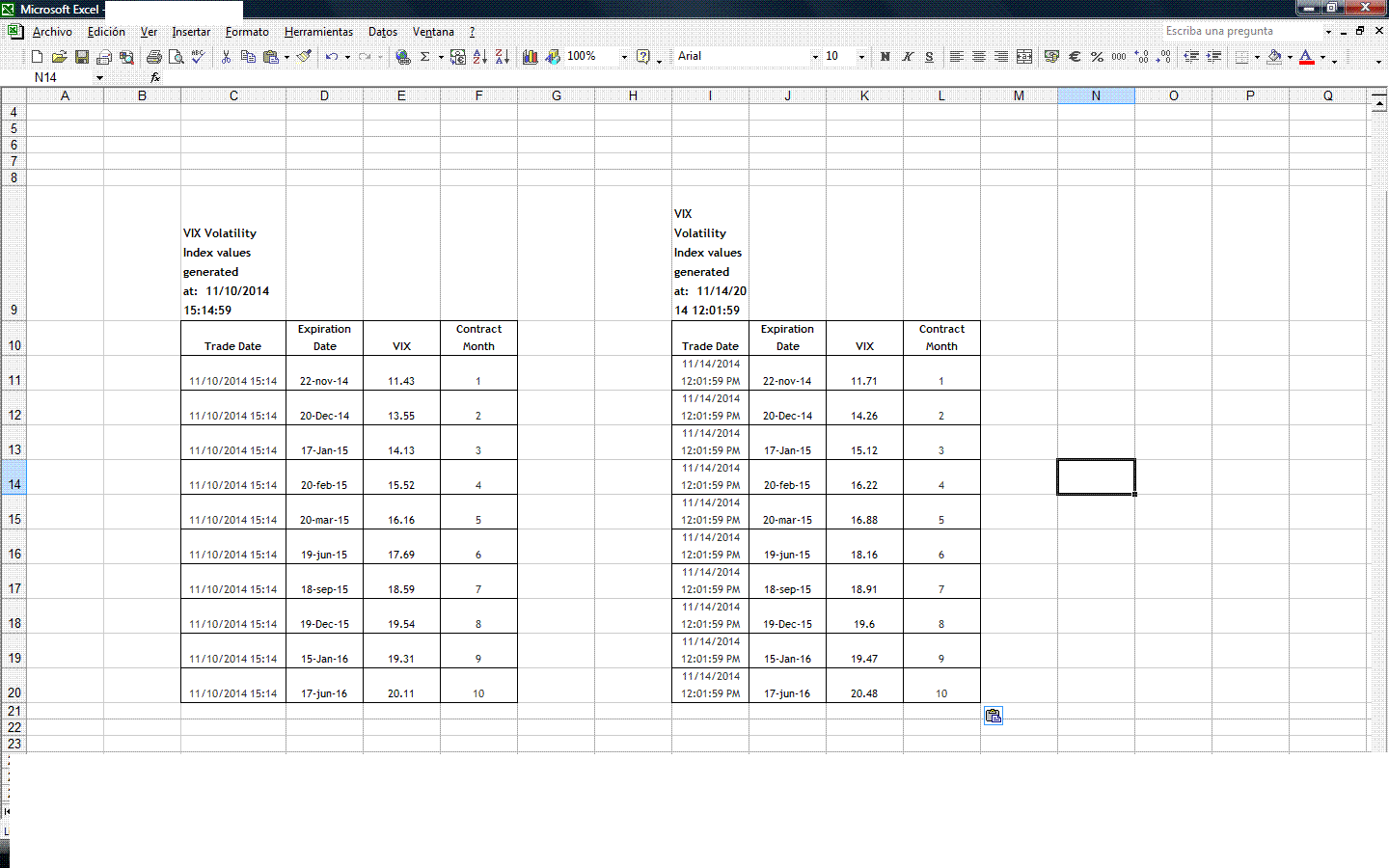Open the Edición menu
The width and height of the screenshot is (1389, 868).
click(106, 32)
